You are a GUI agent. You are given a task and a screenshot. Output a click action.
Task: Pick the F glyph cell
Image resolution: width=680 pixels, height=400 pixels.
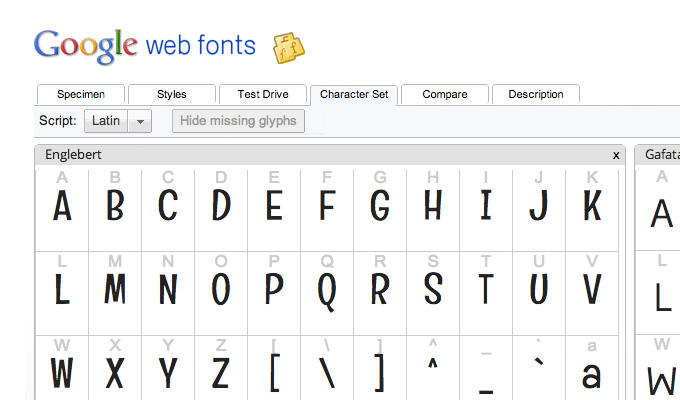tap(327, 210)
